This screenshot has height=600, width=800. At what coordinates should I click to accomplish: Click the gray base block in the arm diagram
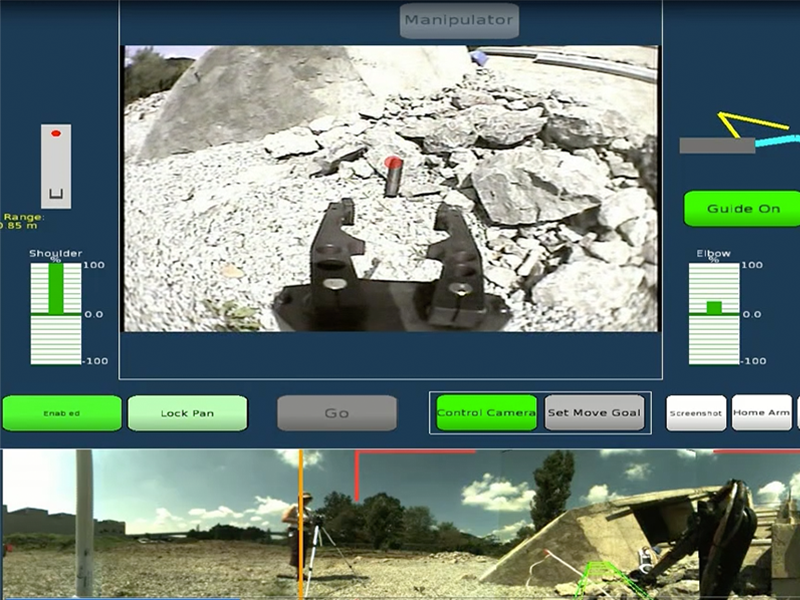click(716, 146)
